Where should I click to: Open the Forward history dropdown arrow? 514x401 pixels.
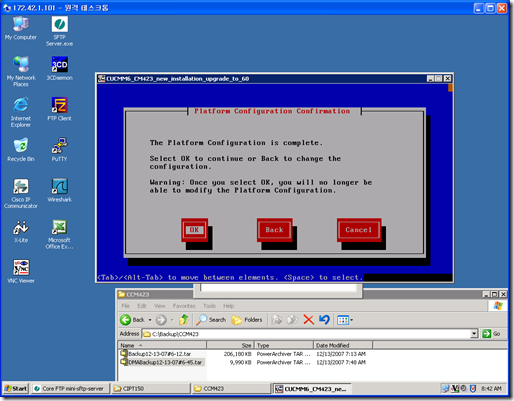pos(172,320)
